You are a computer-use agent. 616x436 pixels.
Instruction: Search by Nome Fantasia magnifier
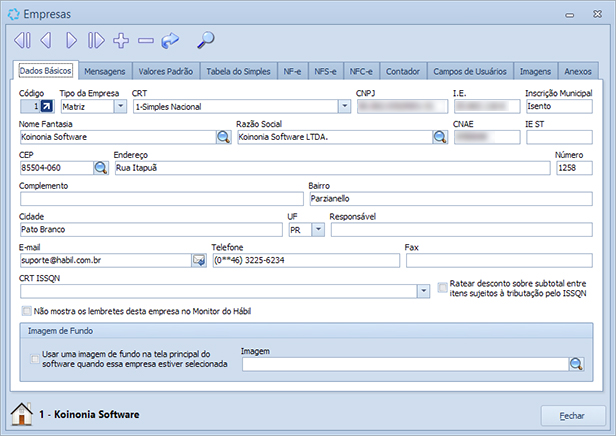point(224,137)
